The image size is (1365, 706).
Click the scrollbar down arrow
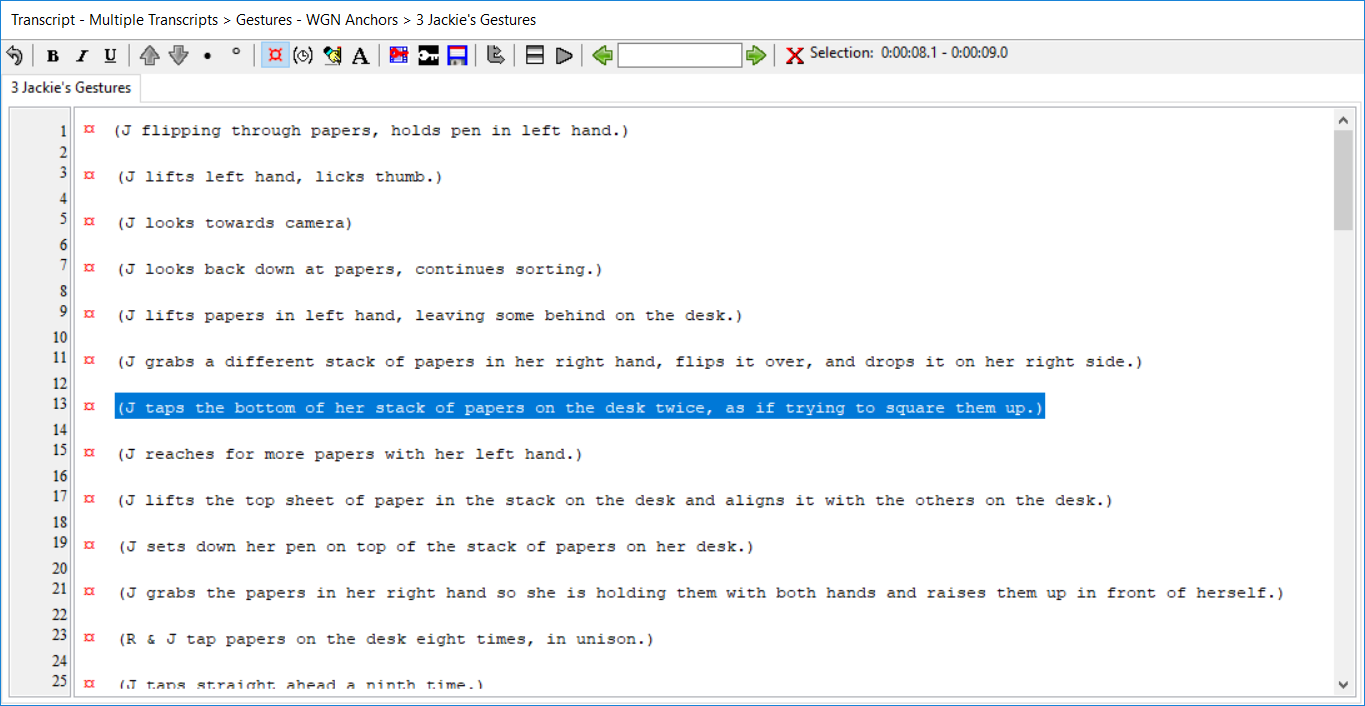[x=1343, y=685]
